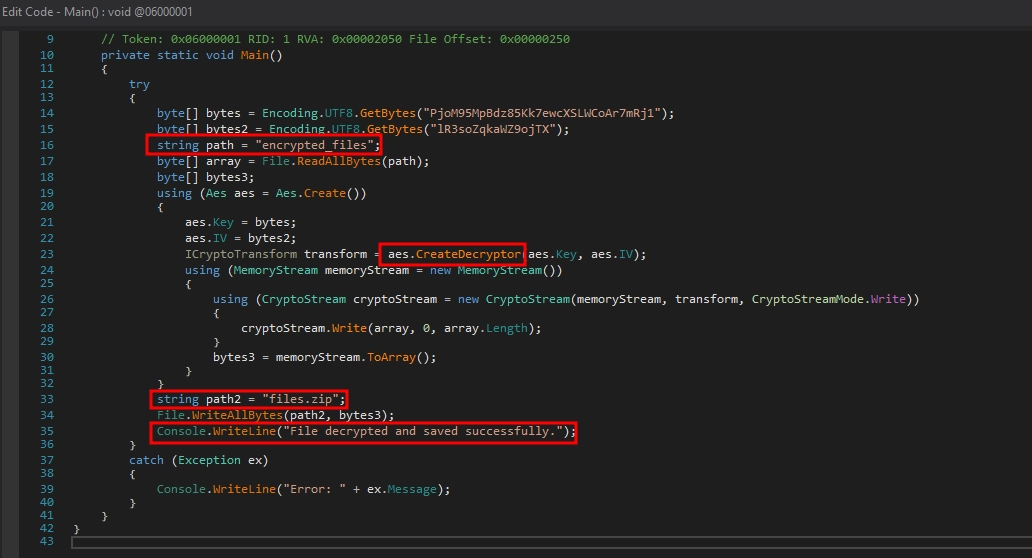
Task: Click the Main method name in declaration
Action: pos(258,54)
